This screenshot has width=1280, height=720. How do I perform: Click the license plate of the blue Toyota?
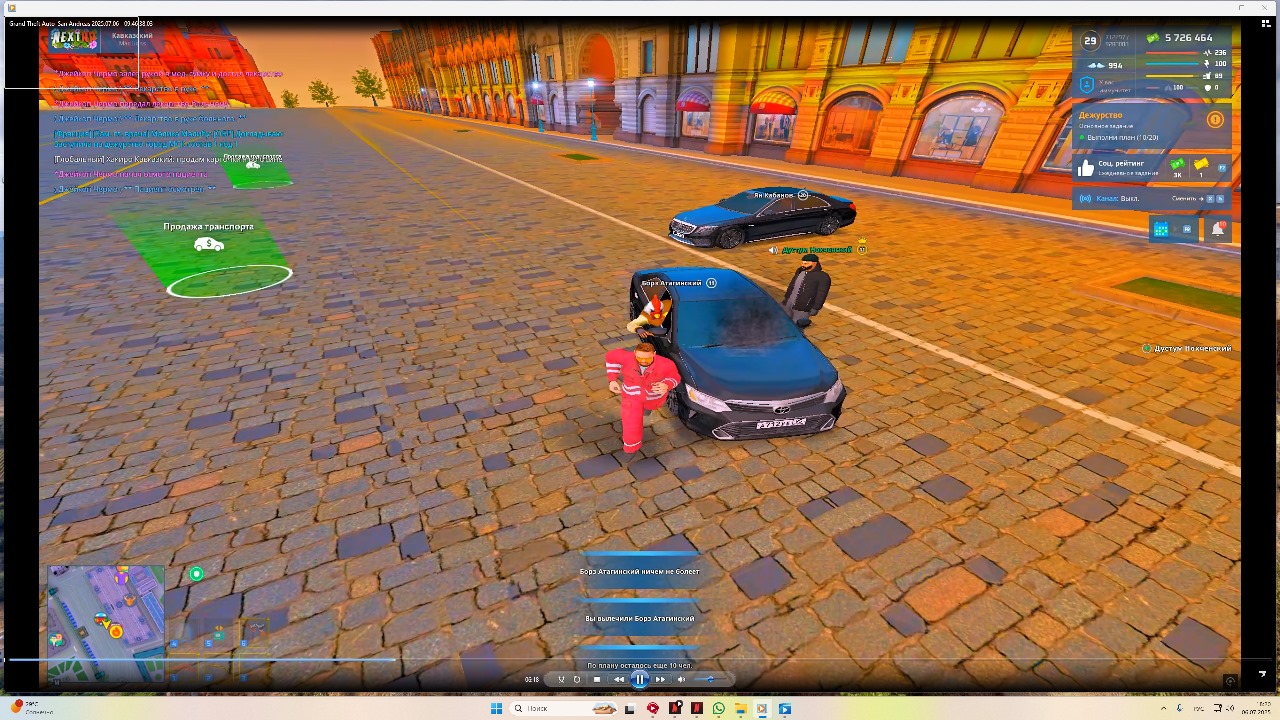coord(780,424)
